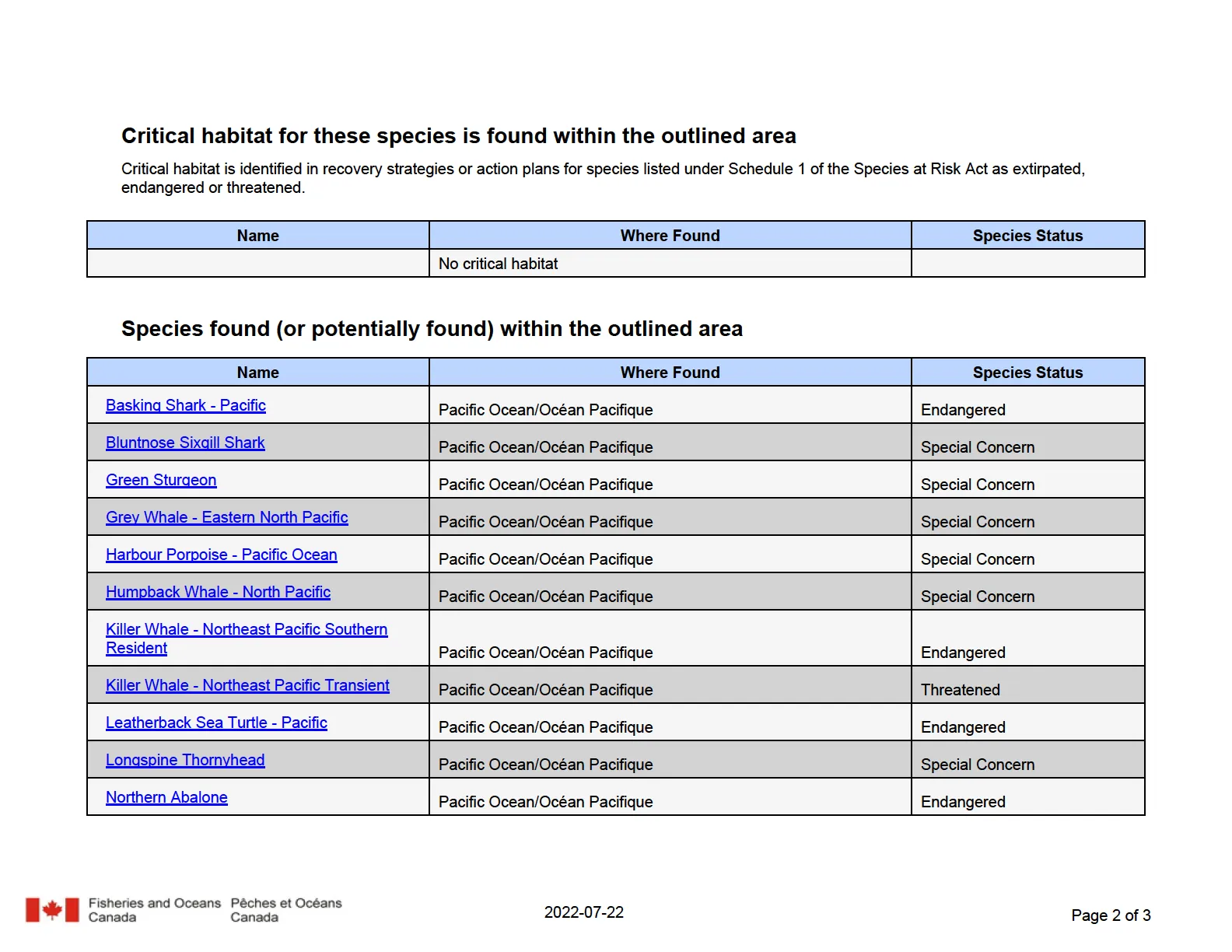This screenshot has width=1232, height=952.
Task: Click the Species found section heading
Action: 432,329
